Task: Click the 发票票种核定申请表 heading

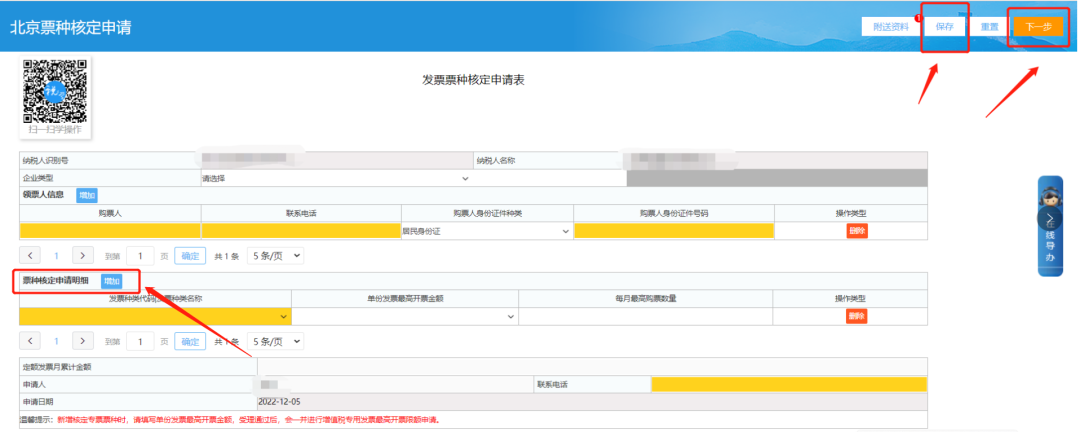Action: [x=474, y=80]
